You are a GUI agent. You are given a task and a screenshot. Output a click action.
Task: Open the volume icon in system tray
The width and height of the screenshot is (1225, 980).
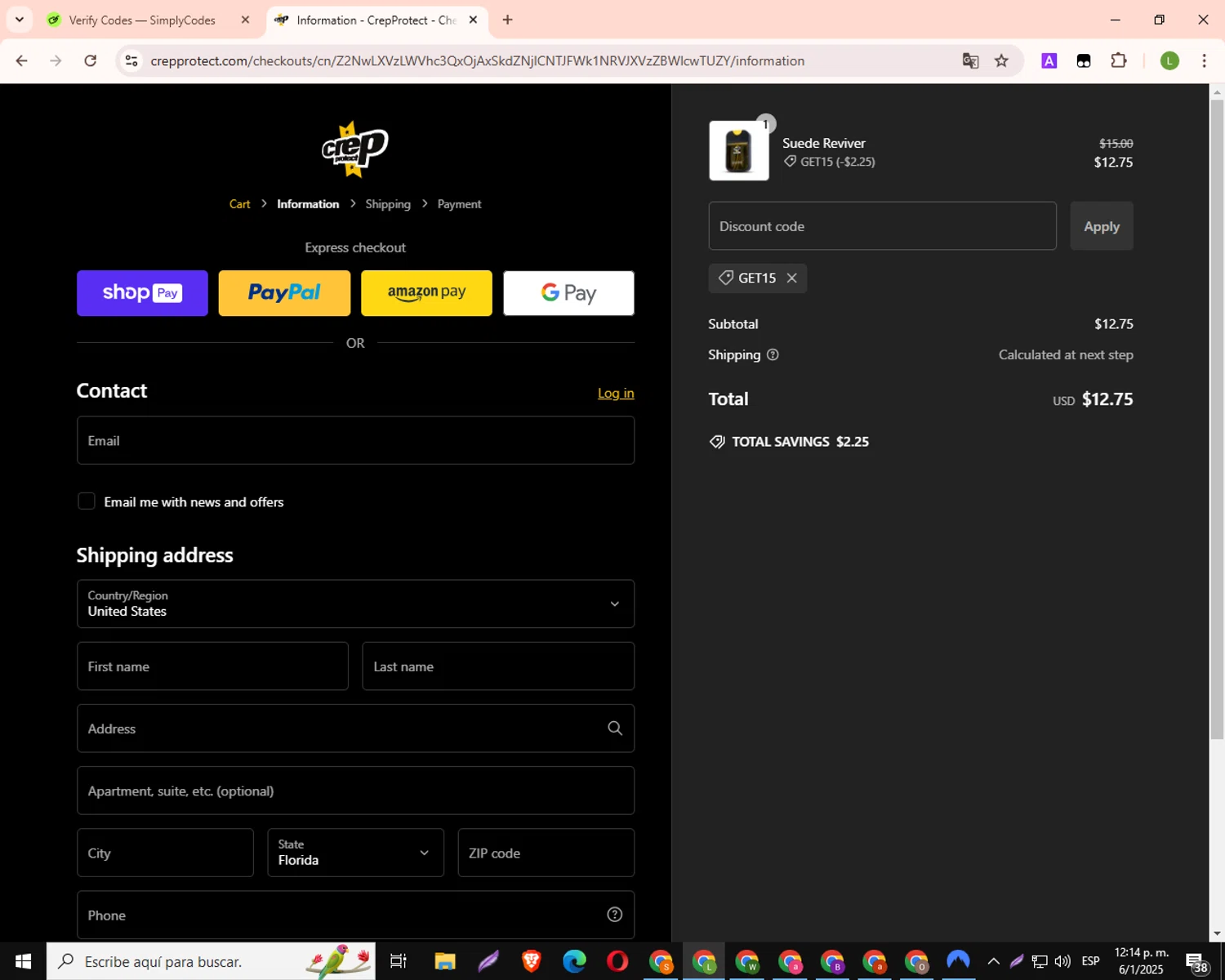tap(1062, 961)
